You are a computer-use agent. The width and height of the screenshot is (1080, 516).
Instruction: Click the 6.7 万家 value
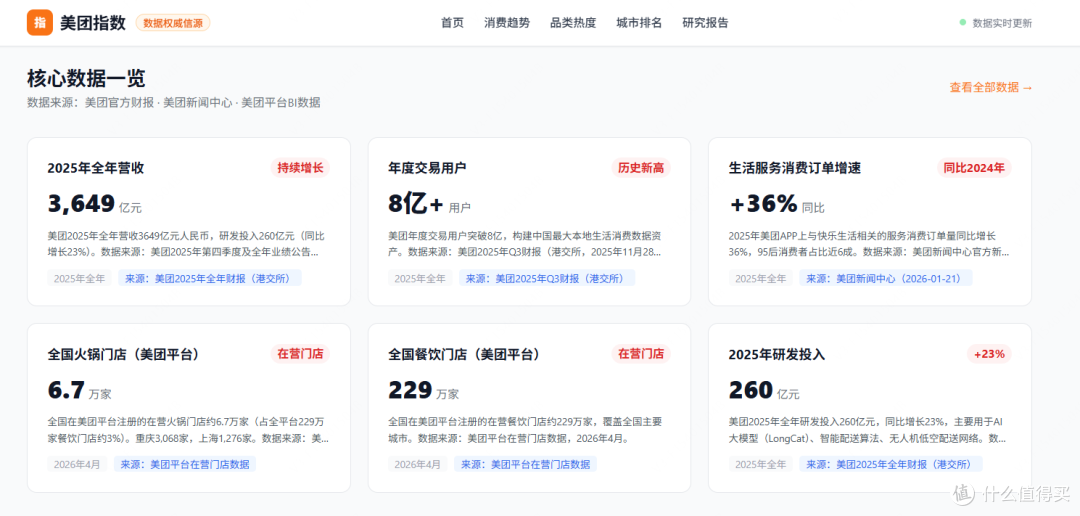(79, 391)
